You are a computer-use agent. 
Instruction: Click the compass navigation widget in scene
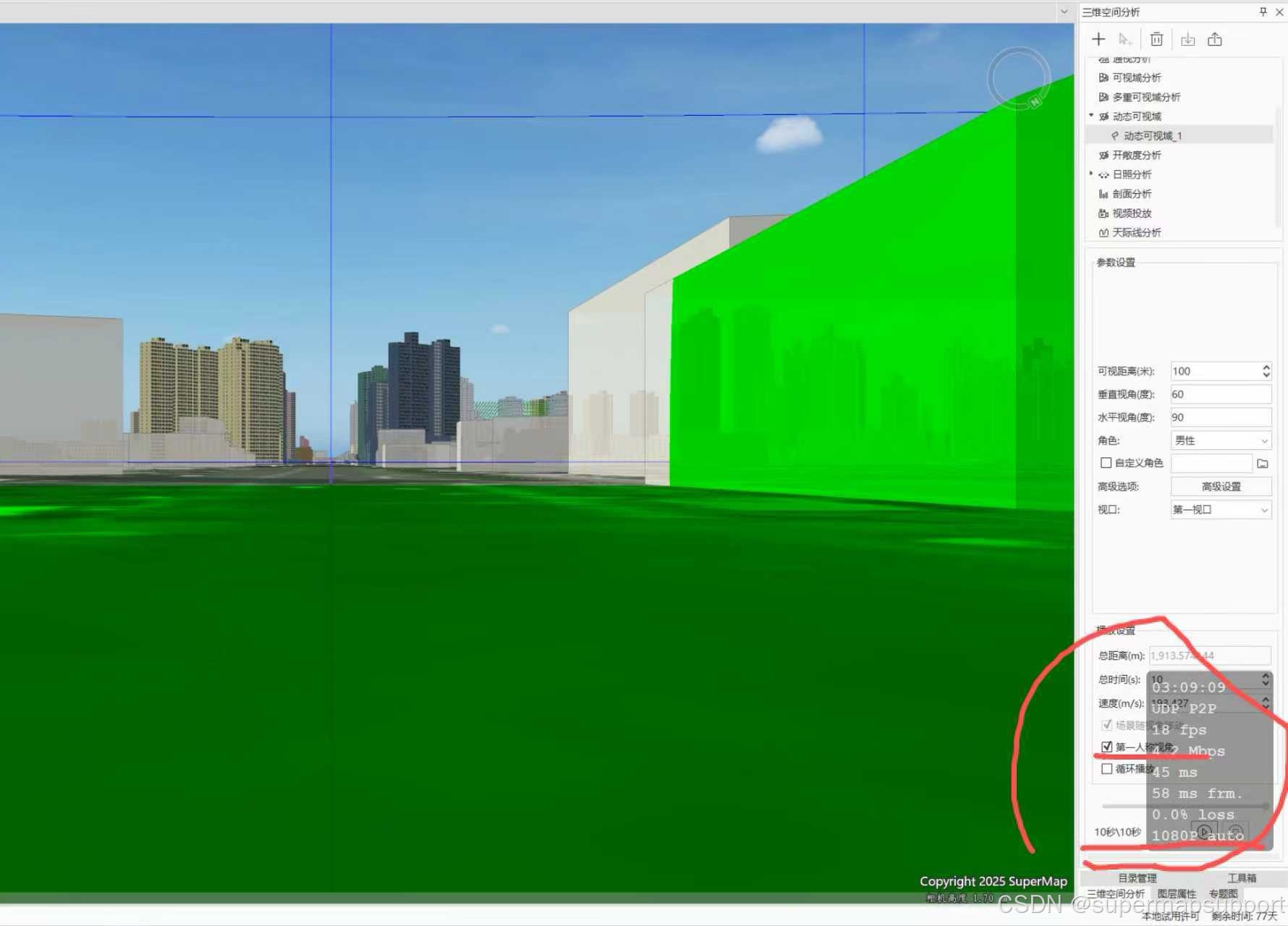click(1019, 78)
